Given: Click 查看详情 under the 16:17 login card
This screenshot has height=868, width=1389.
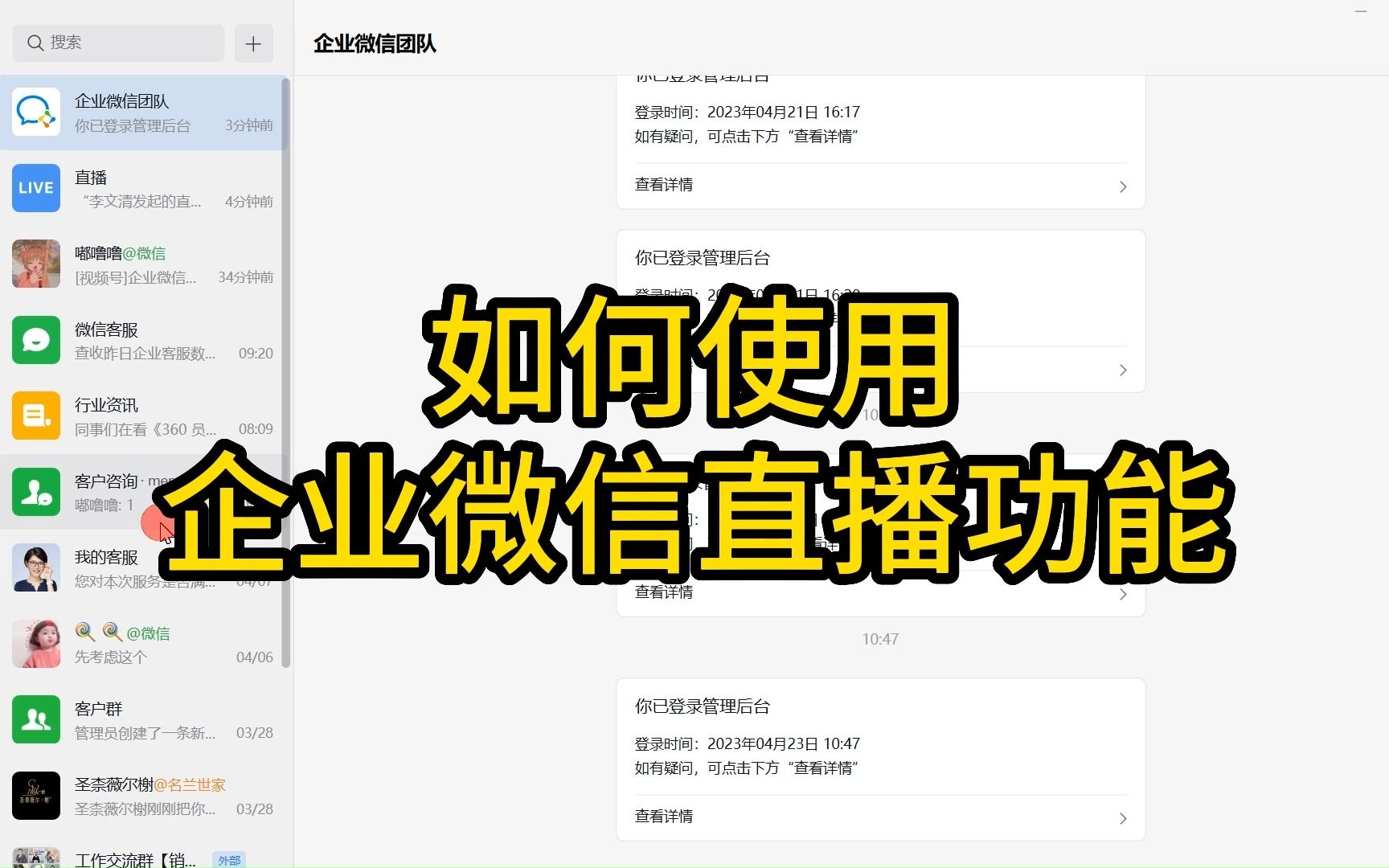Looking at the screenshot, I should point(664,185).
